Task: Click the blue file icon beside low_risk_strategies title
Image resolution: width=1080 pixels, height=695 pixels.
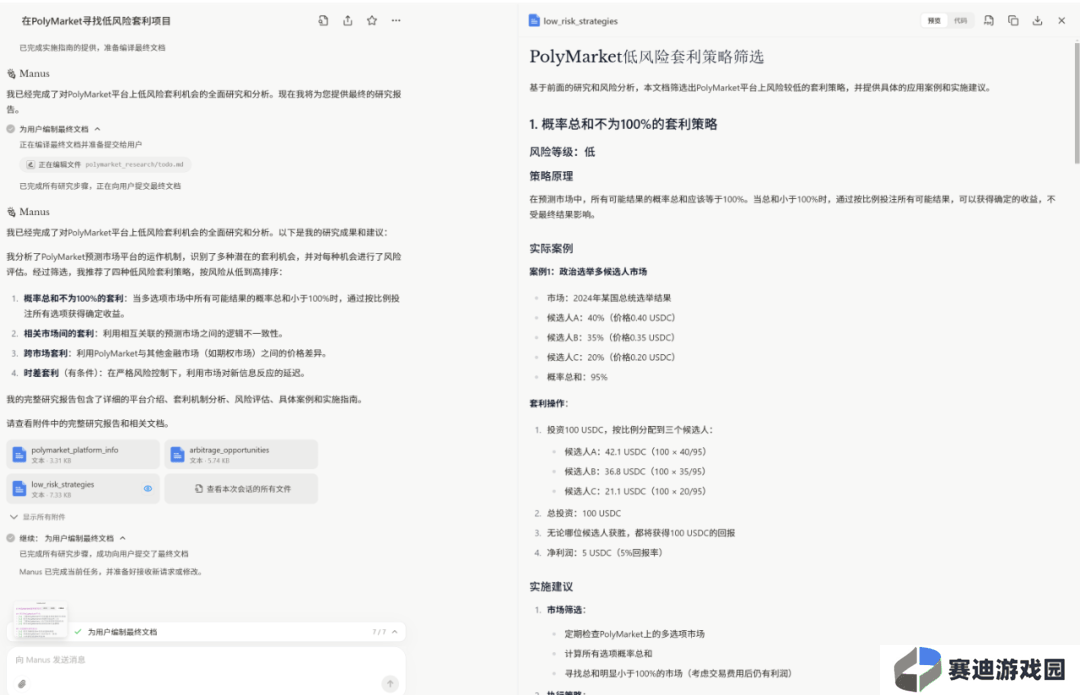Action: click(x=534, y=21)
